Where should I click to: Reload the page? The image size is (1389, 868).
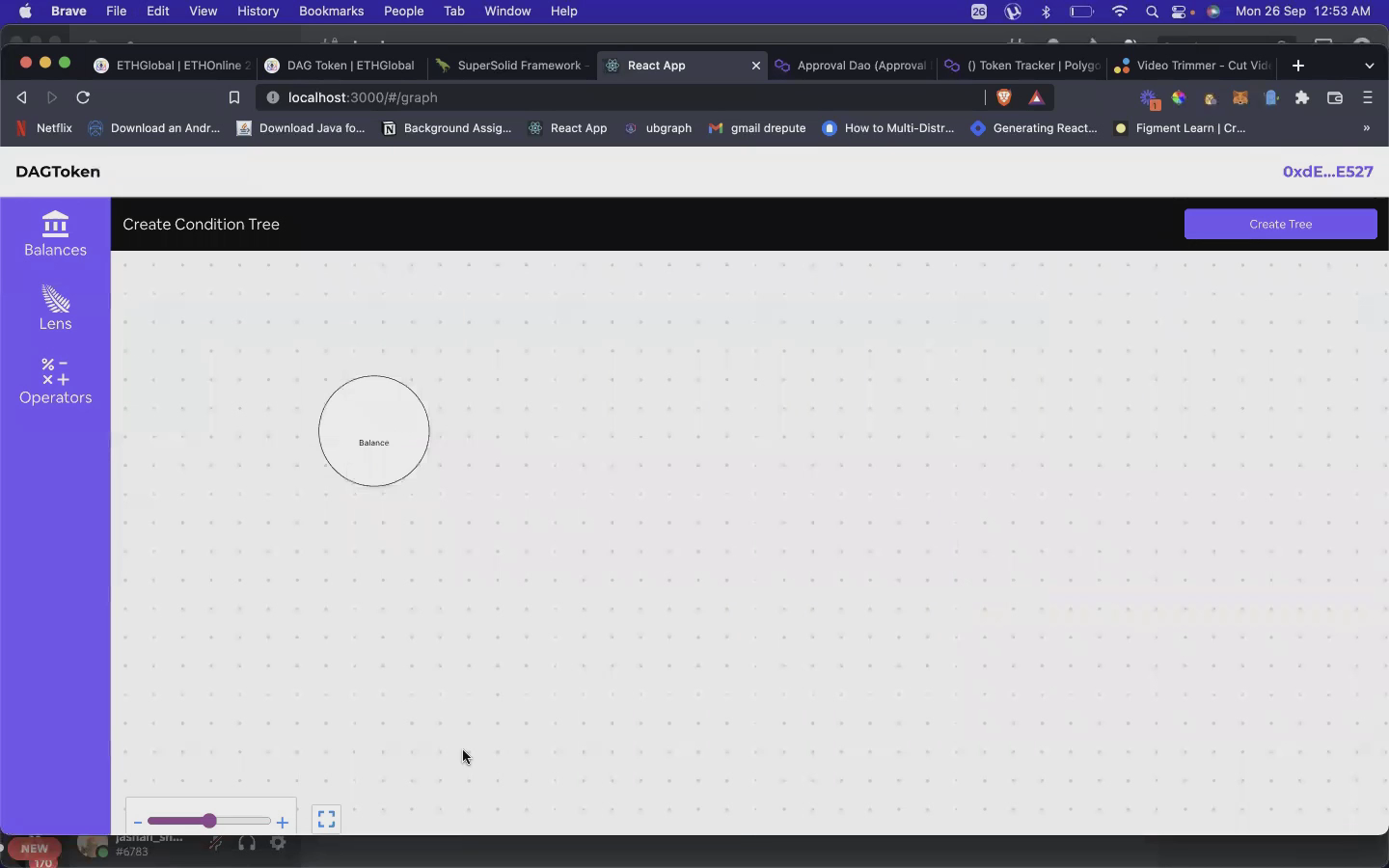[83, 97]
